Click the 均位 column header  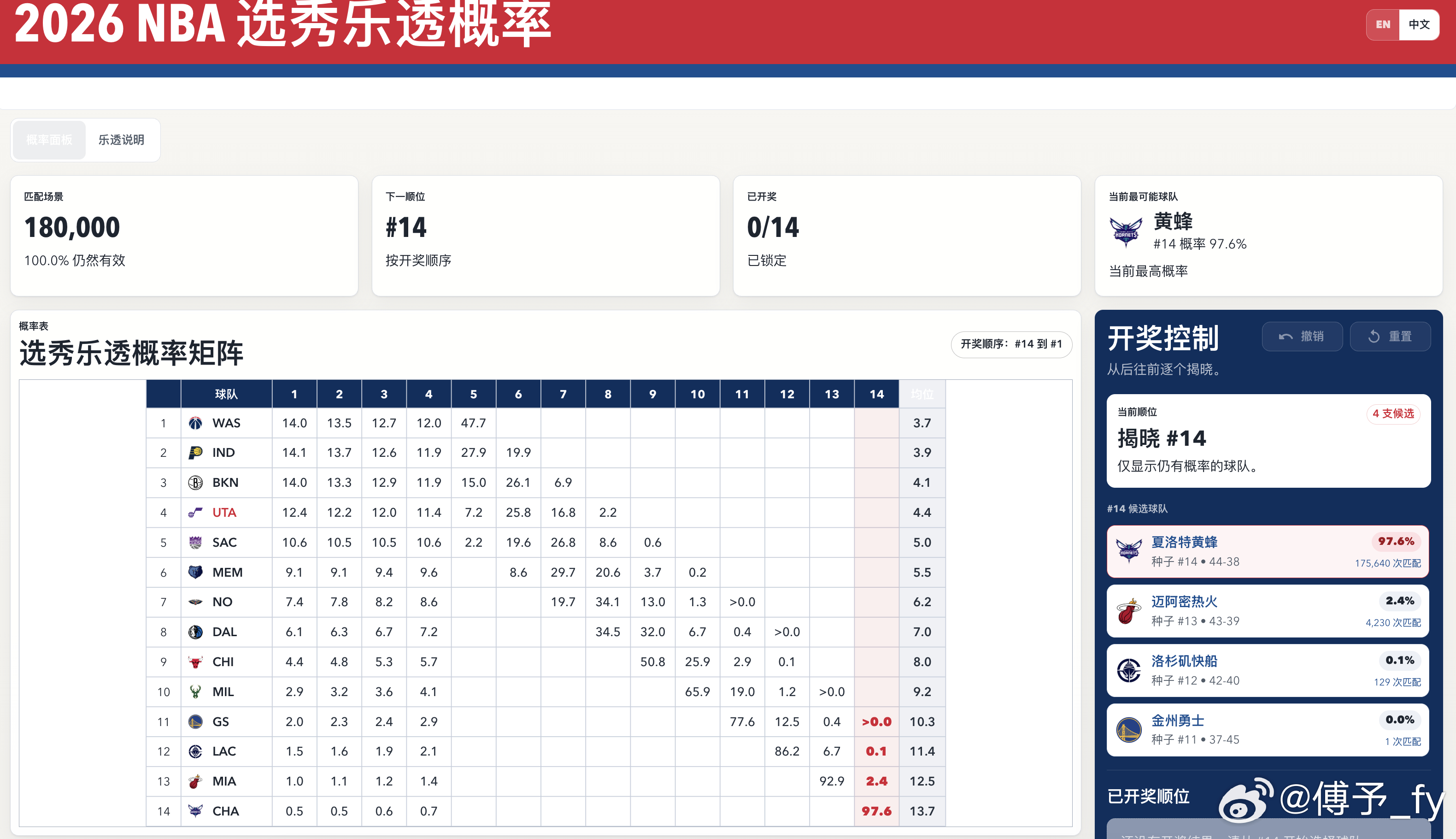(922, 394)
